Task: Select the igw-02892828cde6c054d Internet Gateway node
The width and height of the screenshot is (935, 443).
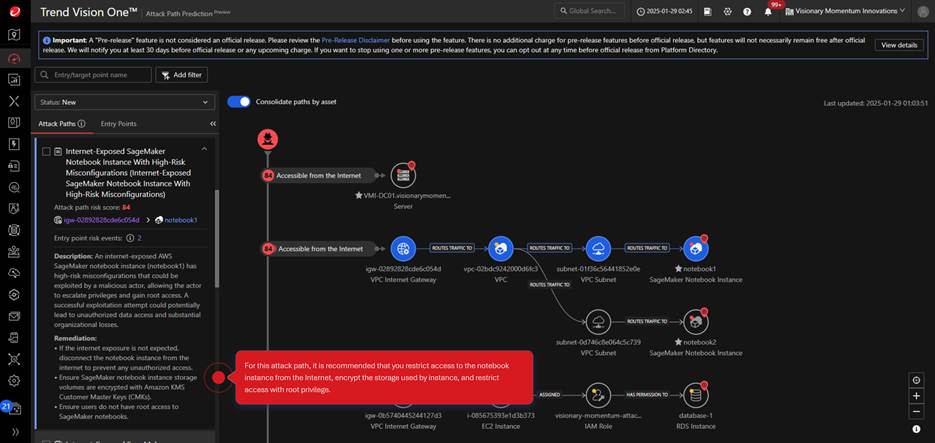Action: (x=404, y=249)
